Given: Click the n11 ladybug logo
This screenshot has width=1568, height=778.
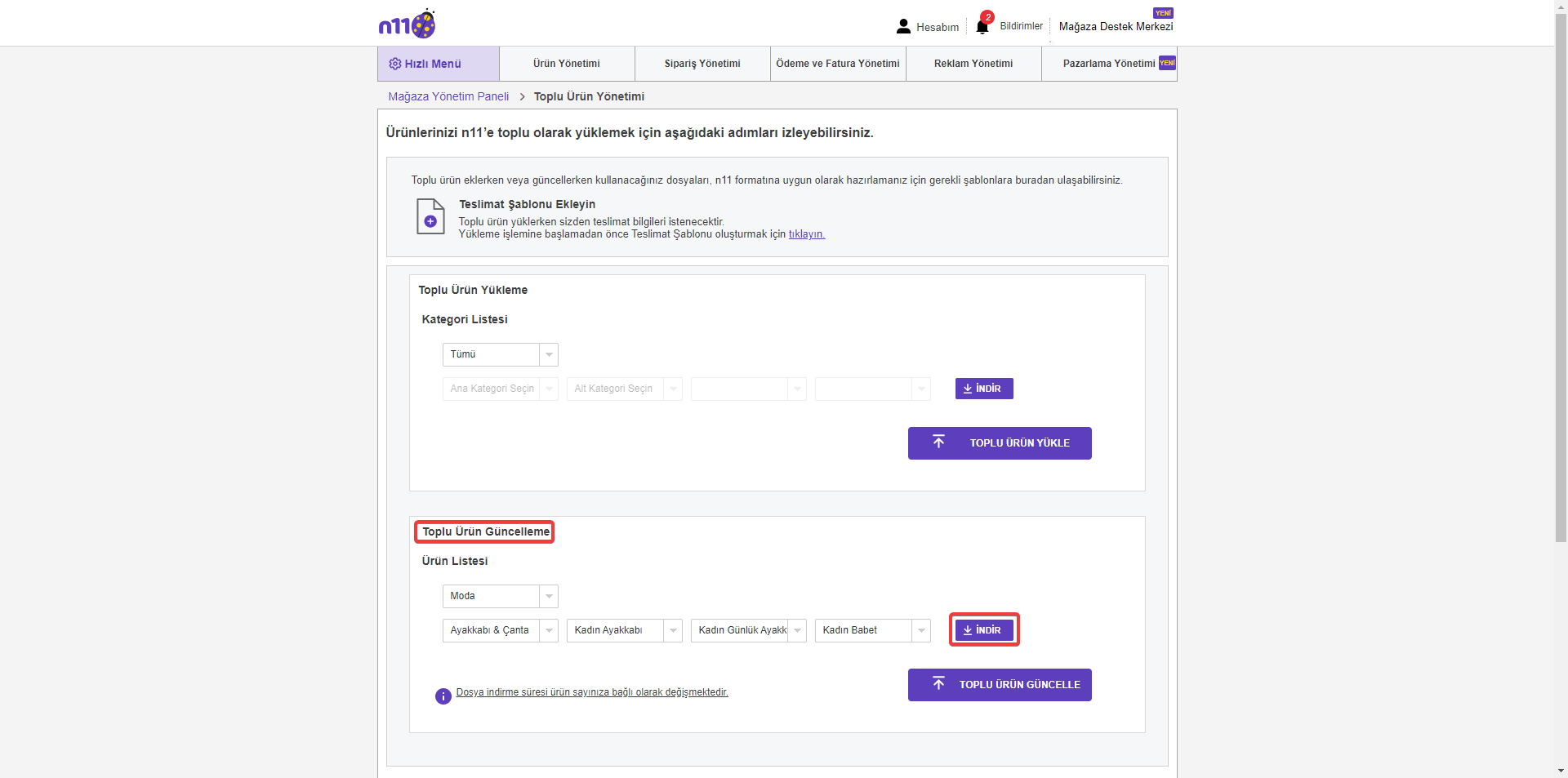Looking at the screenshot, I should pyautogui.click(x=407, y=24).
